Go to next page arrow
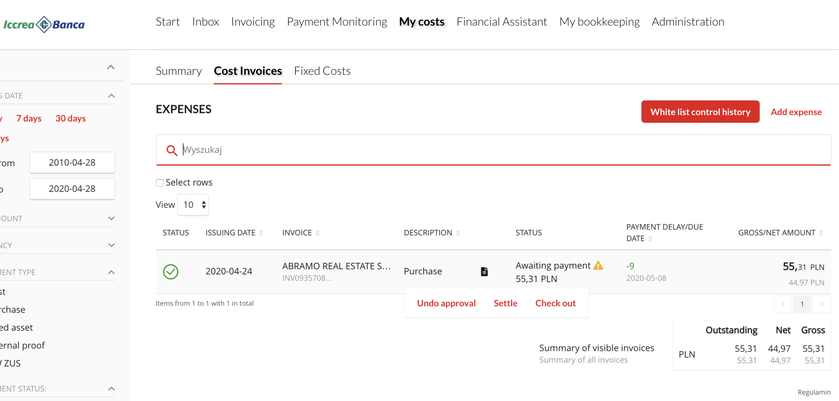This screenshot has width=839, height=401. (822, 304)
